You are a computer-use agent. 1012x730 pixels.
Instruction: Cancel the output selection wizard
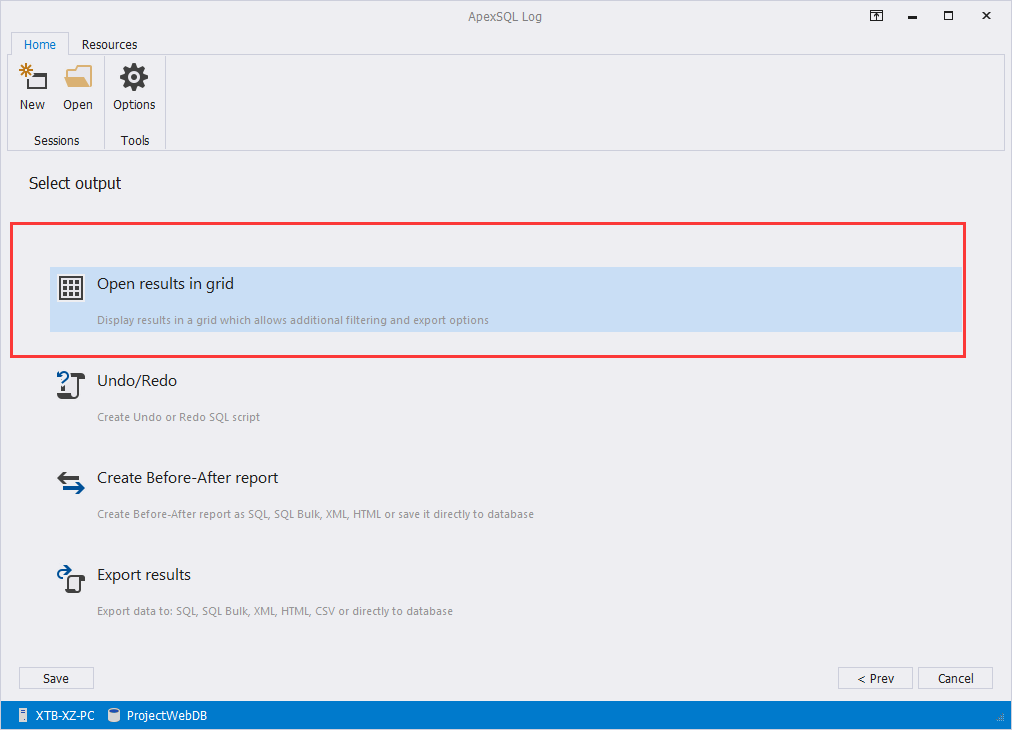[955, 678]
